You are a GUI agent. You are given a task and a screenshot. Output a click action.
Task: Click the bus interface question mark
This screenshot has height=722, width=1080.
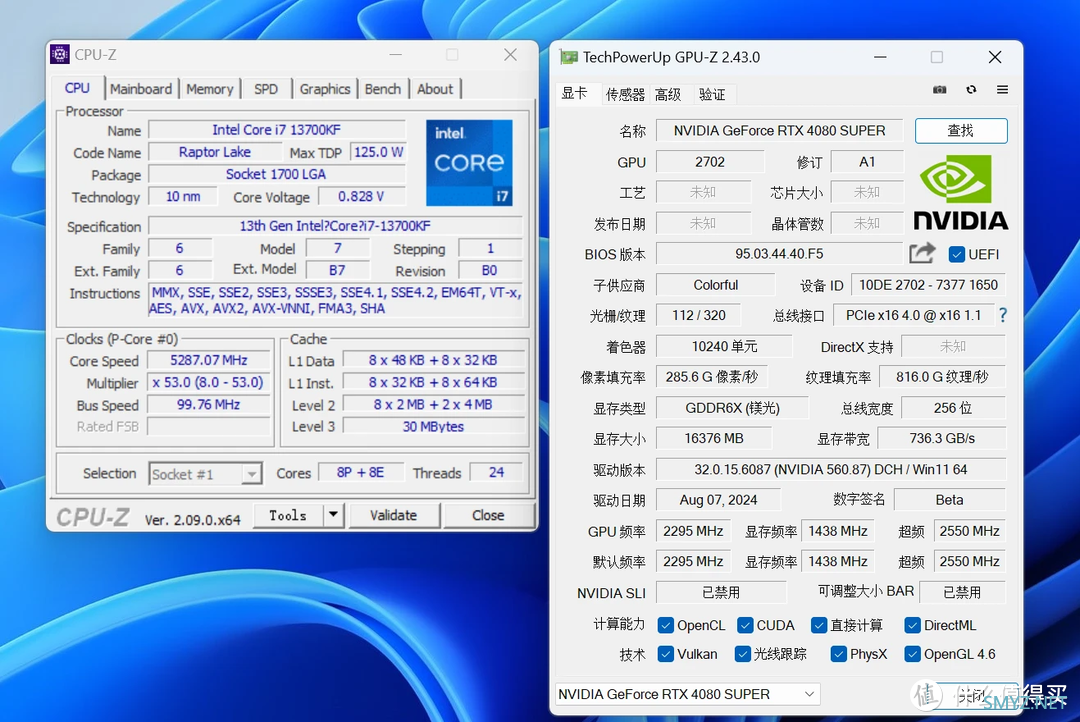click(1003, 315)
